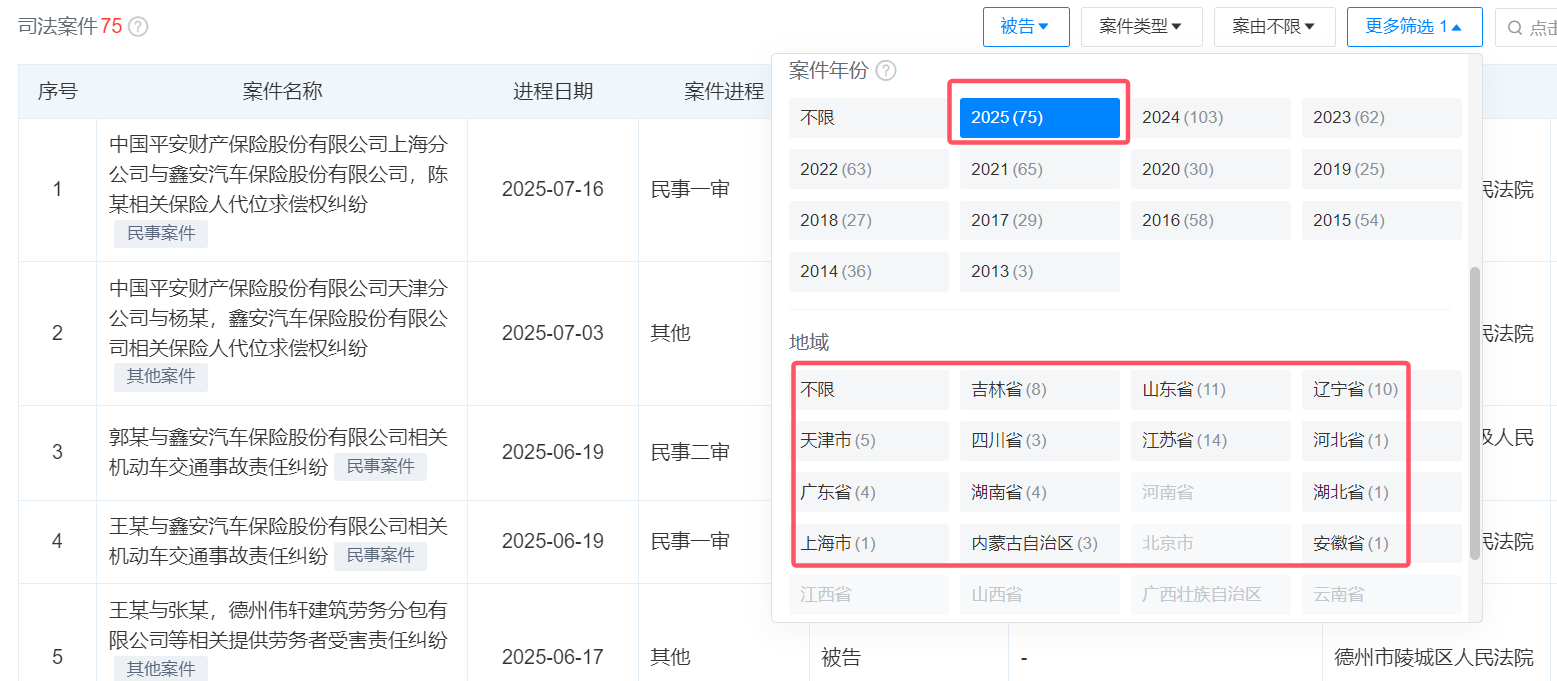Select the 2018 (27) year option

point(868,220)
